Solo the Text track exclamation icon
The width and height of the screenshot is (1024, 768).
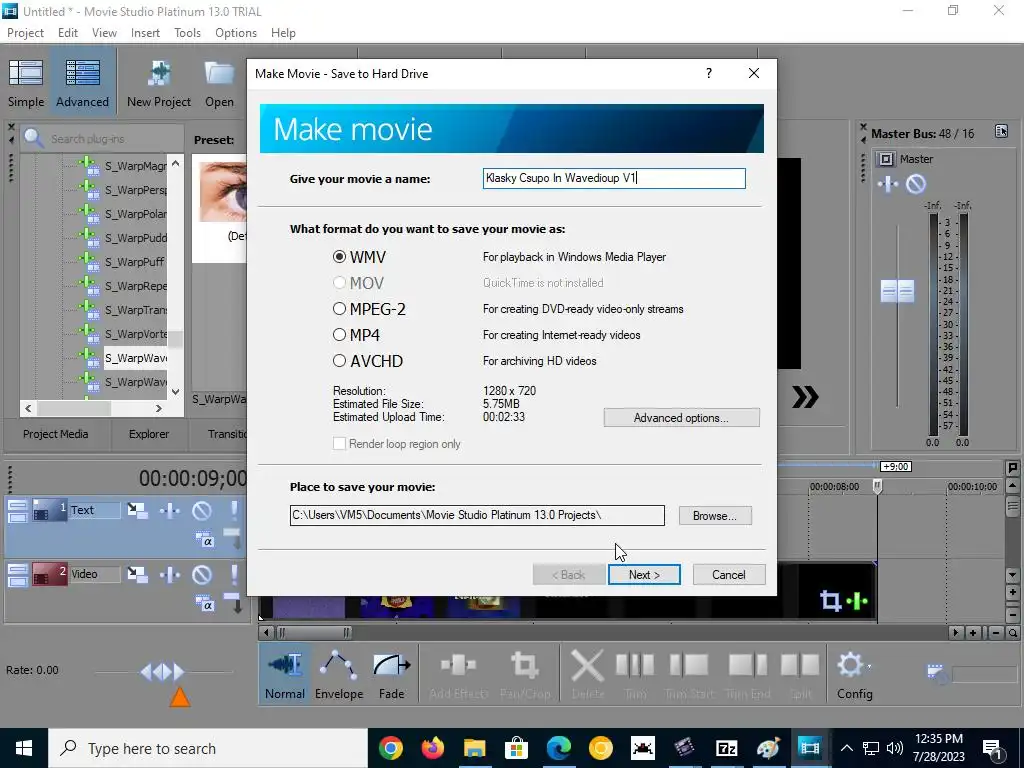(234, 510)
